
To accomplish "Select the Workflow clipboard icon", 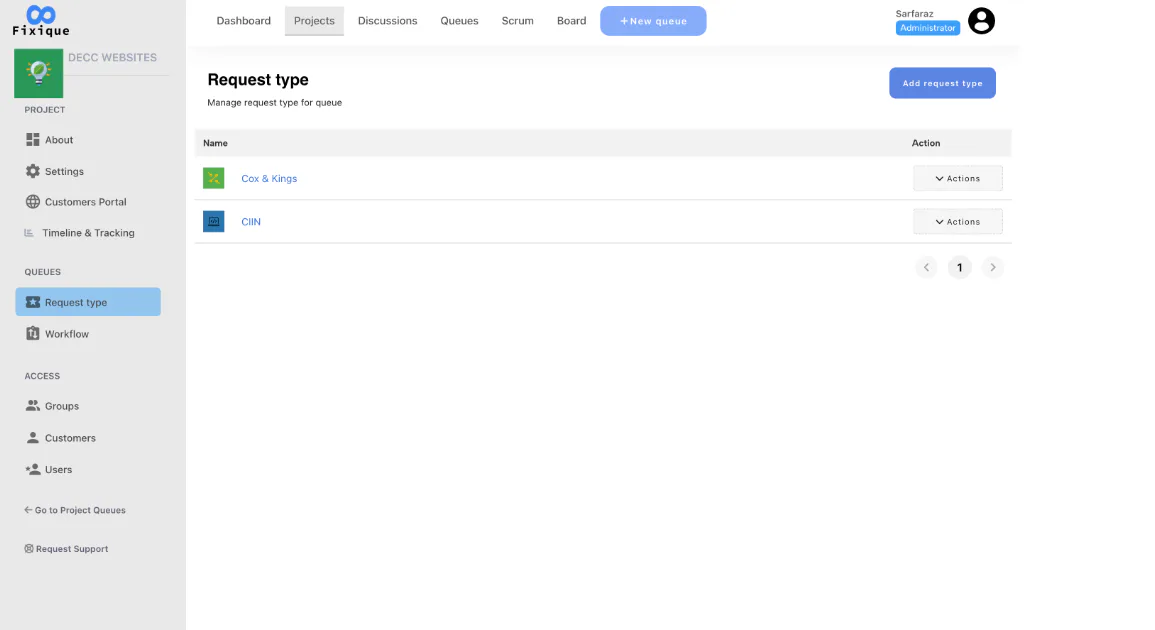I will pyautogui.click(x=32, y=334).
